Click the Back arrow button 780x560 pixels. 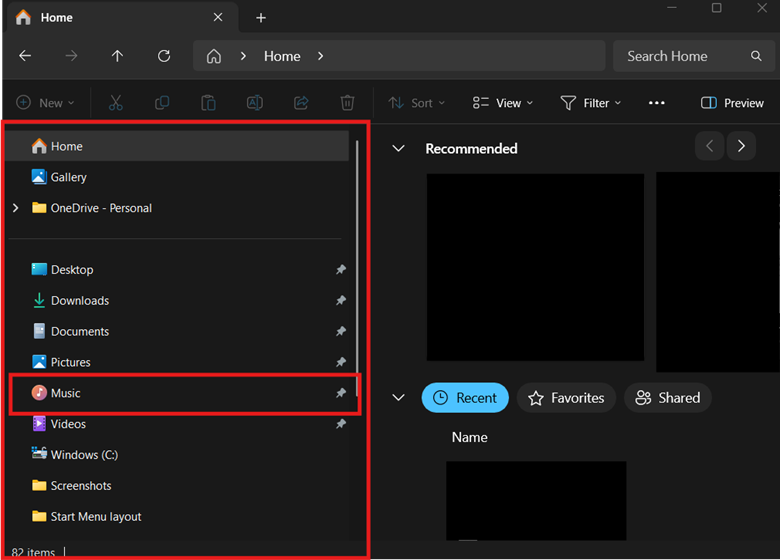click(x=26, y=56)
